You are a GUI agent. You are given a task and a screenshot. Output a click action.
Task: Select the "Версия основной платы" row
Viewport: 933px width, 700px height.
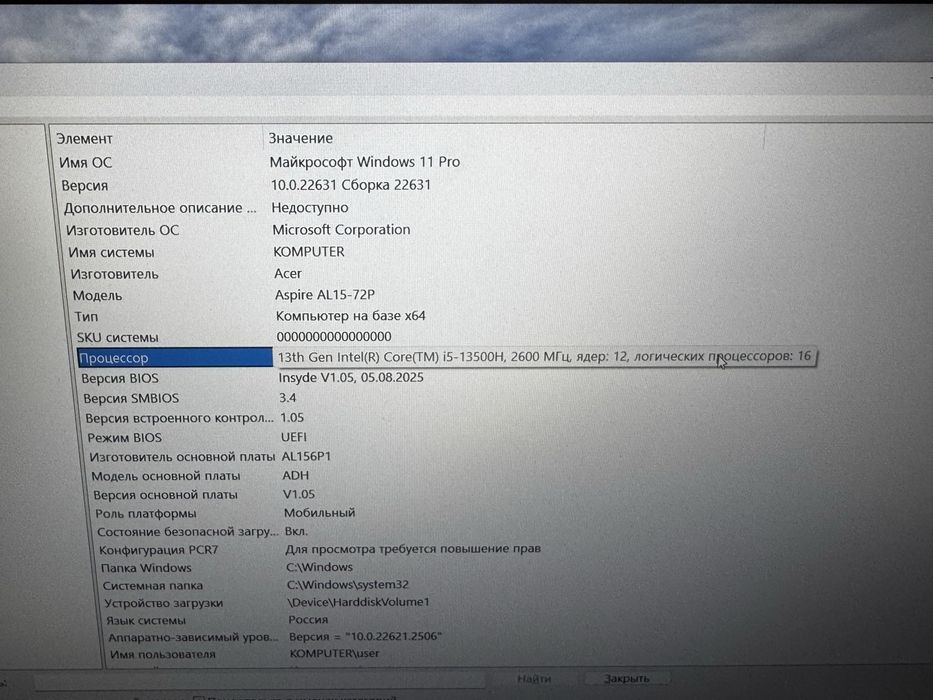pos(165,495)
